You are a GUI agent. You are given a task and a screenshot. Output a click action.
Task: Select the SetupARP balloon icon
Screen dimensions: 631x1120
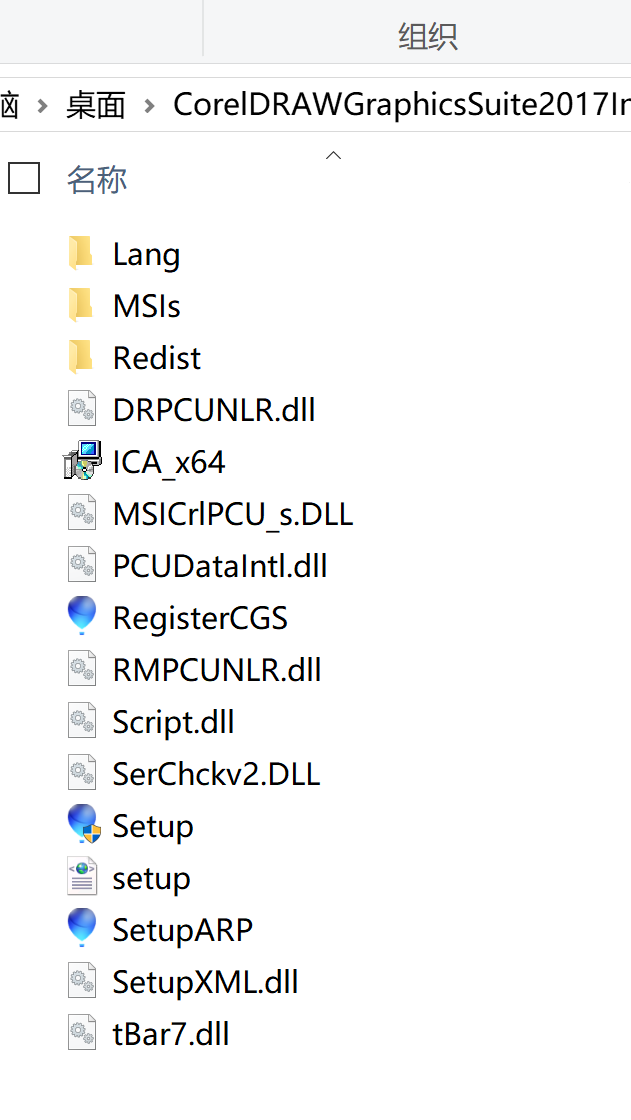pyautogui.click(x=81, y=928)
